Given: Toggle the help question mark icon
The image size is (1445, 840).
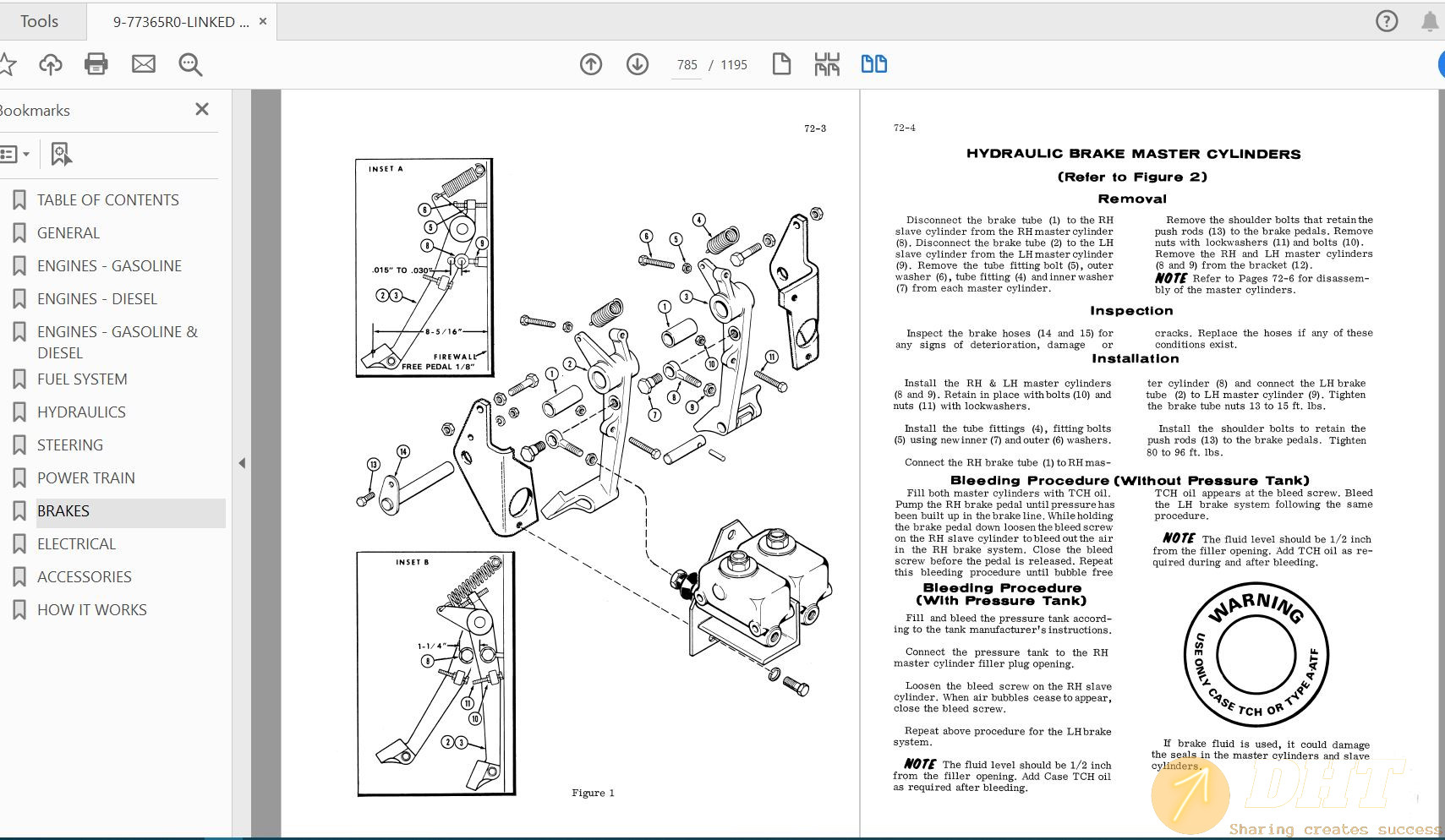Looking at the screenshot, I should pos(1387,20).
